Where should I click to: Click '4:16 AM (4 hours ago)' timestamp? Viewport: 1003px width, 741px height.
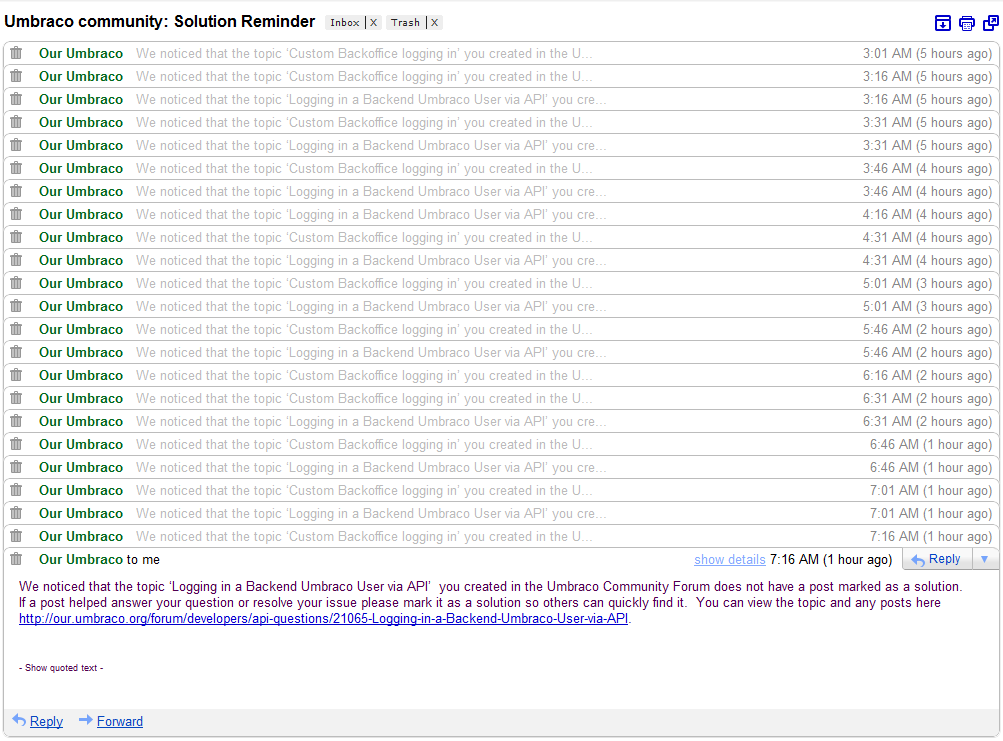point(927,215)
